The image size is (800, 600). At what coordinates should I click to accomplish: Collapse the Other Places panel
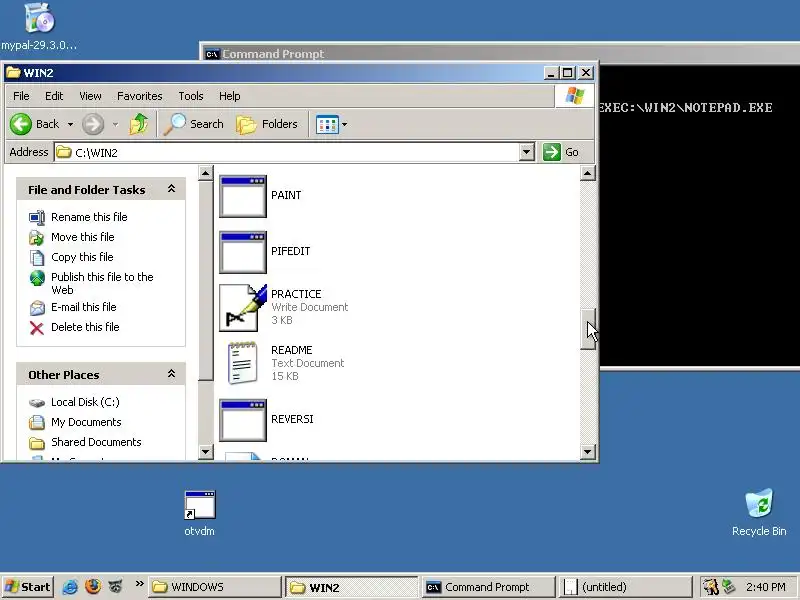(x=171, y=374)
